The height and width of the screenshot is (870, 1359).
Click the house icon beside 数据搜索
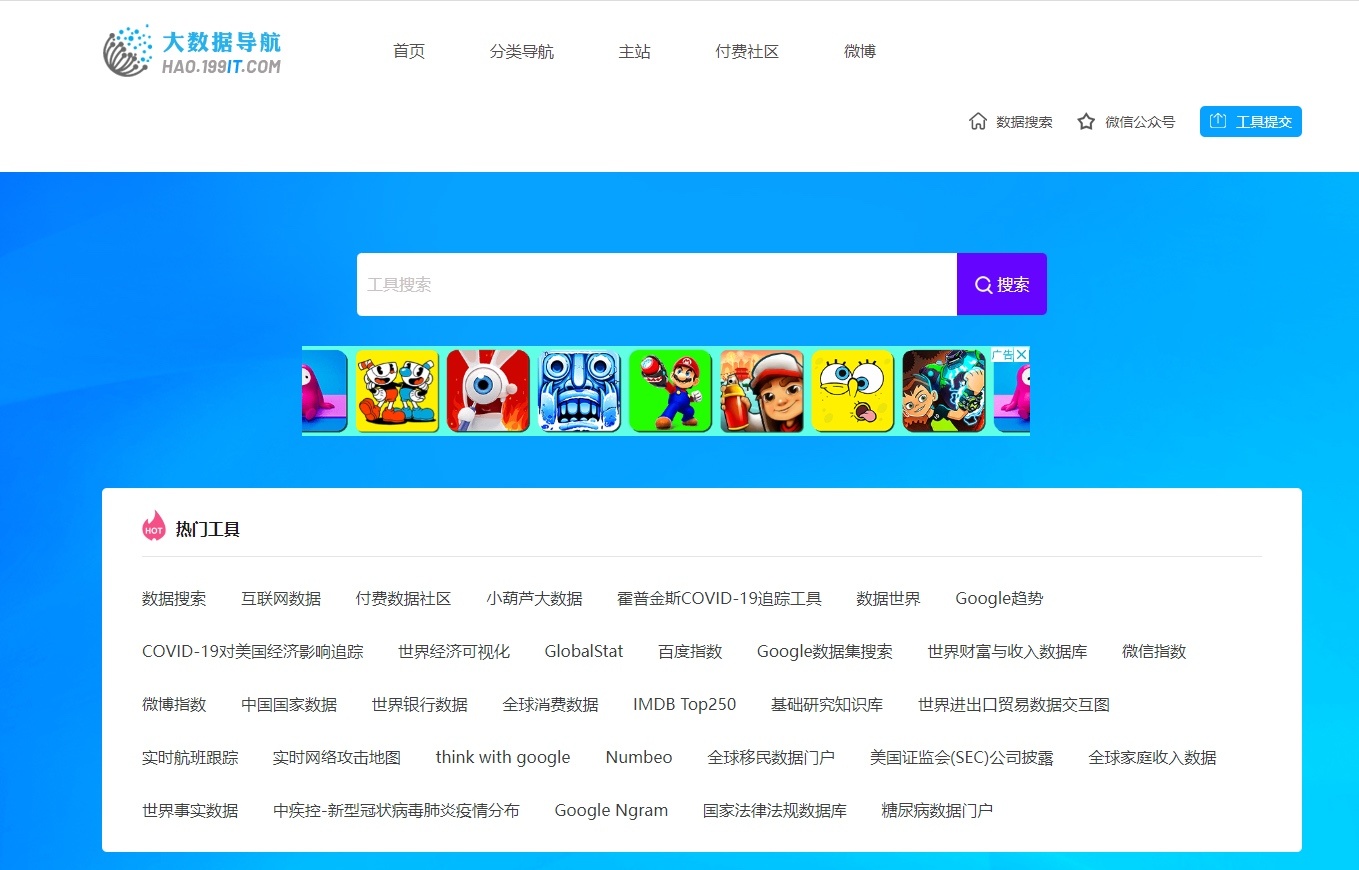pyautogui.click(x=978, y=121)
